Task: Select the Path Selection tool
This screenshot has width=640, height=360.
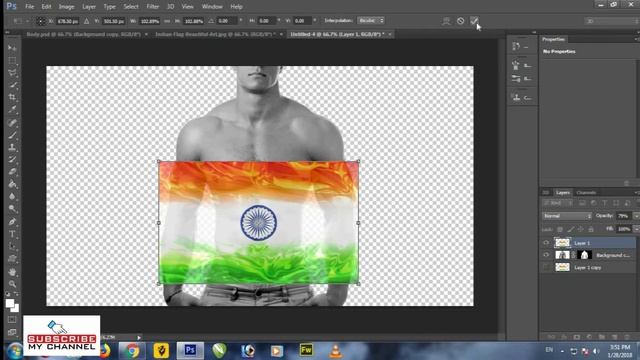Action: point(12,247)
